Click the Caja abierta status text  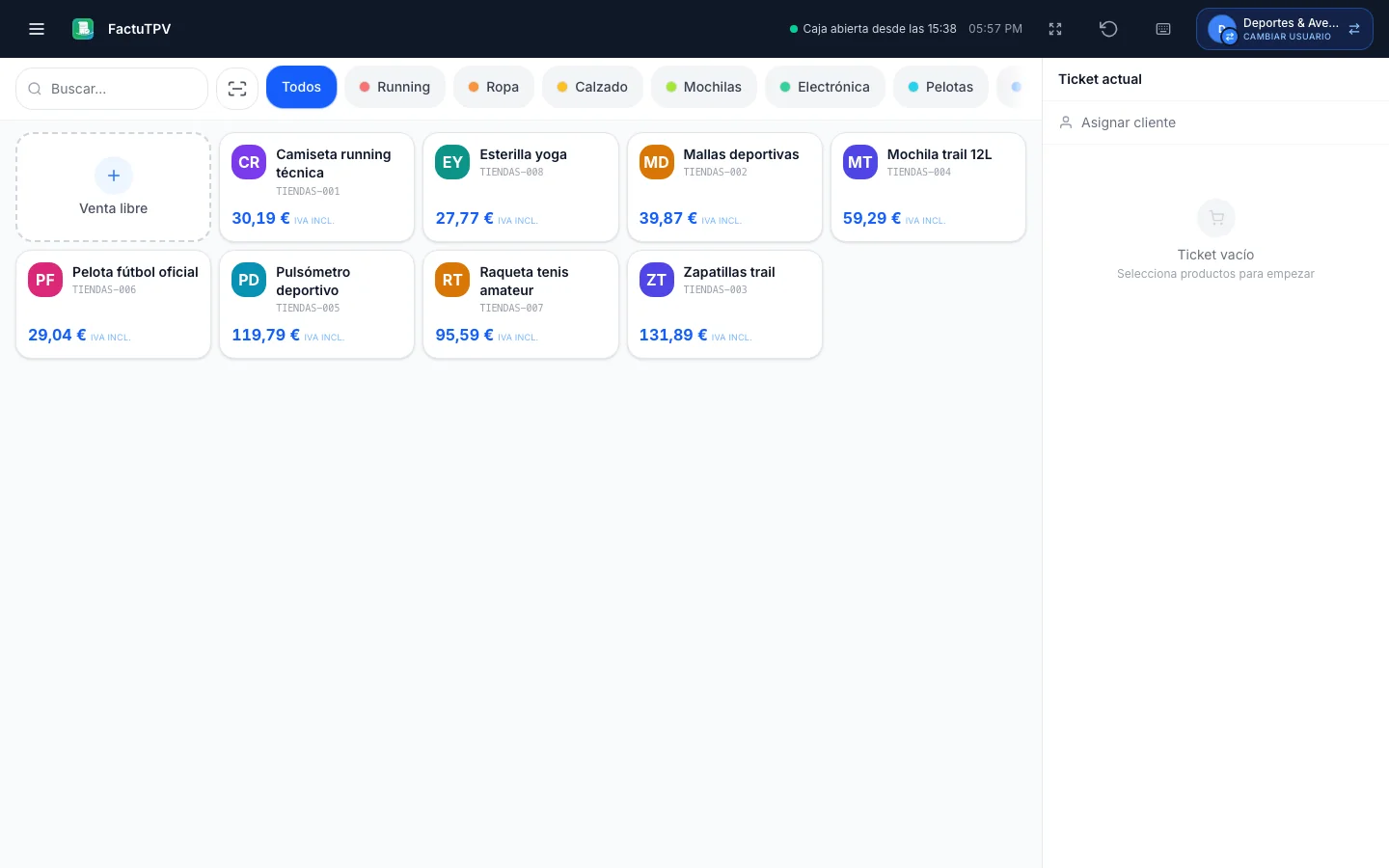click(x=880, y=29)
